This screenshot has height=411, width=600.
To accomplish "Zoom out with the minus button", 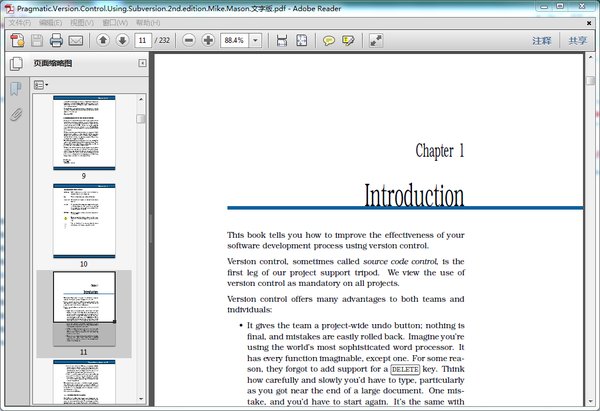I will pos(189,40).
